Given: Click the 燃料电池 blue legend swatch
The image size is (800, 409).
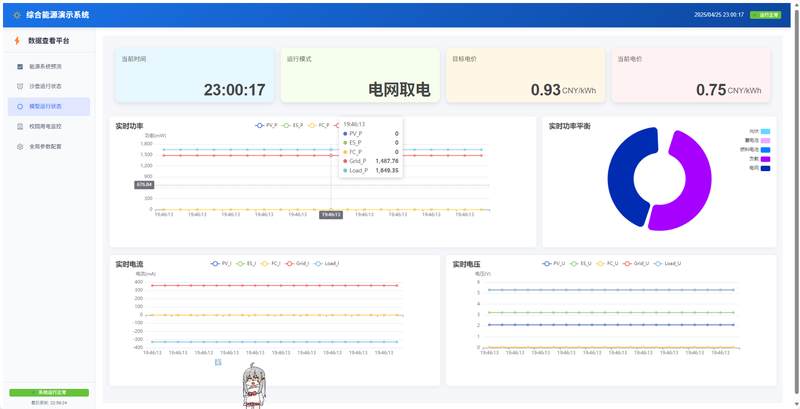Looking at the screenshot, I should [765, 150].
